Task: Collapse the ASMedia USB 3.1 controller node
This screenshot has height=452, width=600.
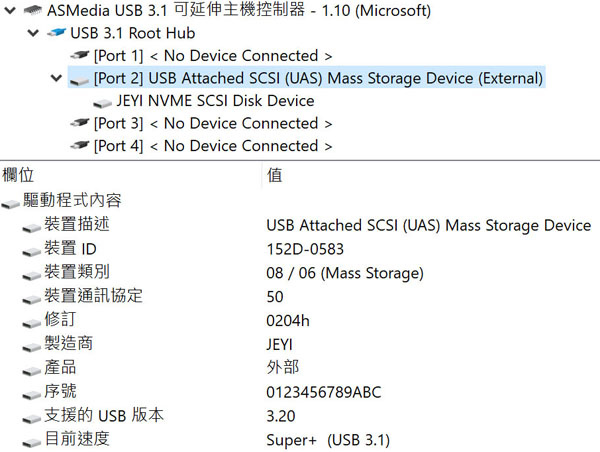Action: pos(10,10)
